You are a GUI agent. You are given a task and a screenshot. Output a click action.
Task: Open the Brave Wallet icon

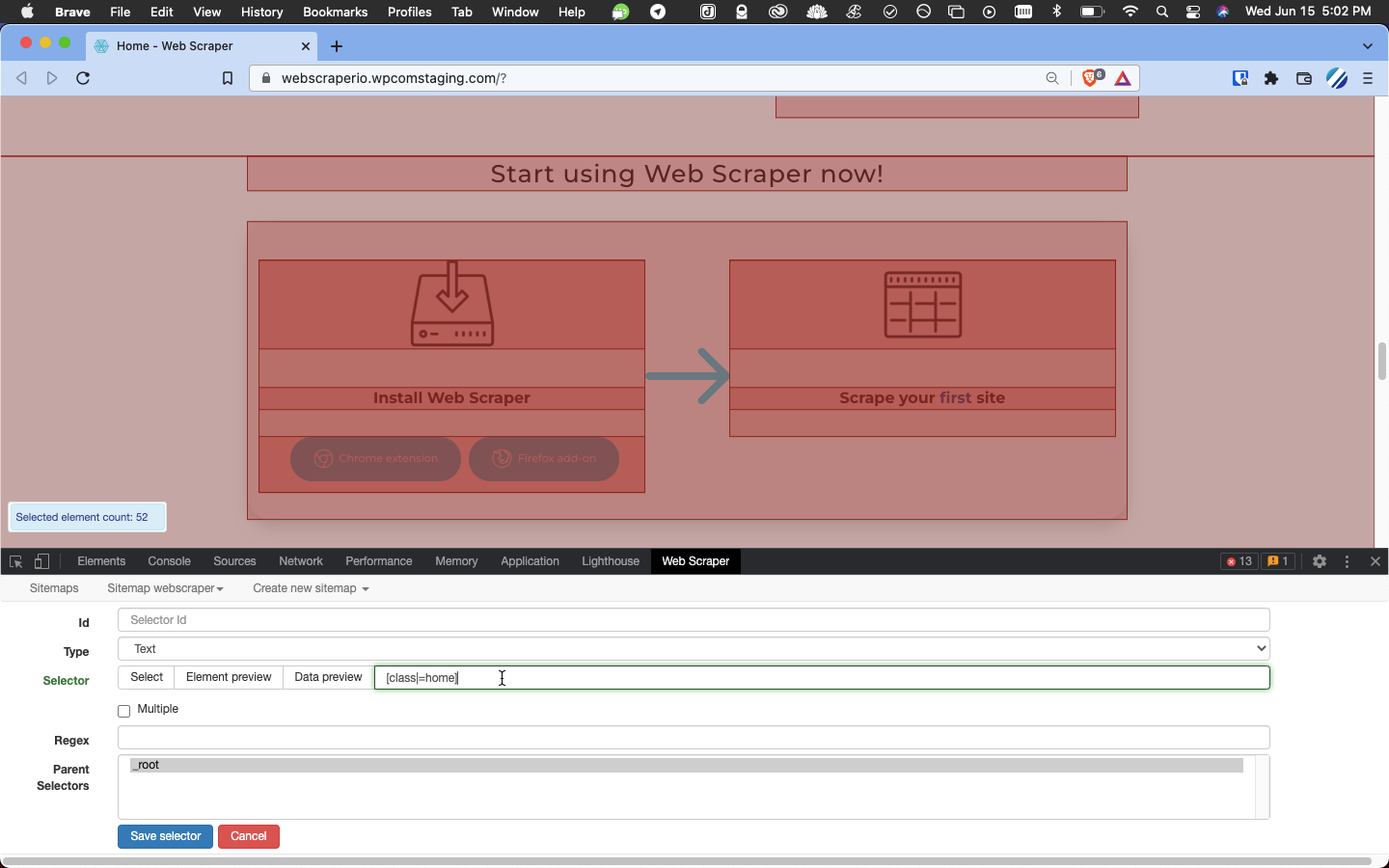tap(1304, 78)
